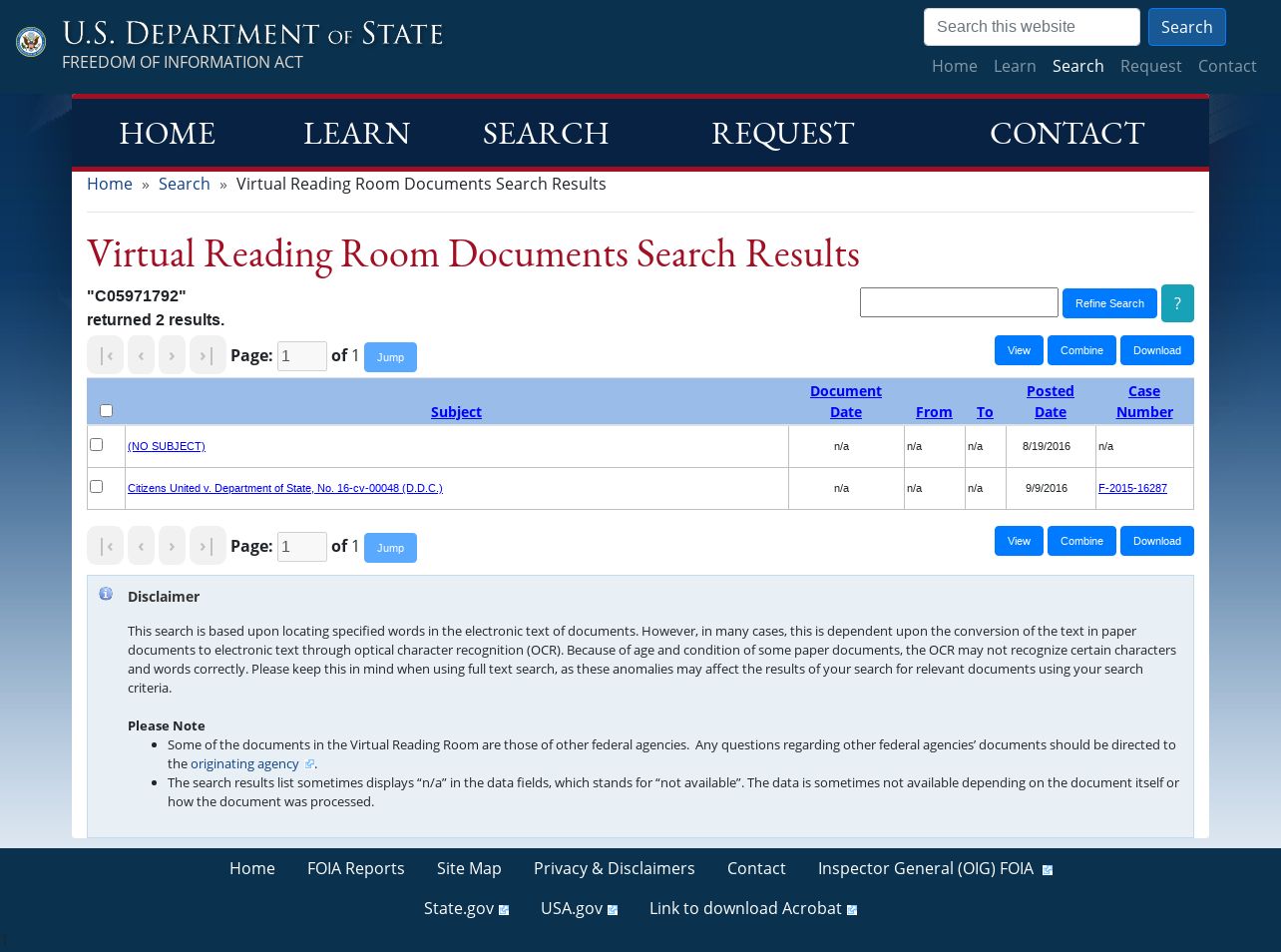Screen dimensions: 1281x952
Task: Click the top View button
Action: coord(1019,350)
